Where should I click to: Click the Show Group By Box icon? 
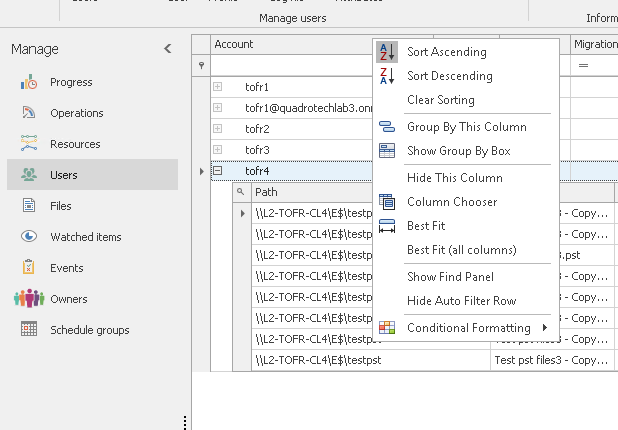point(387,151)
